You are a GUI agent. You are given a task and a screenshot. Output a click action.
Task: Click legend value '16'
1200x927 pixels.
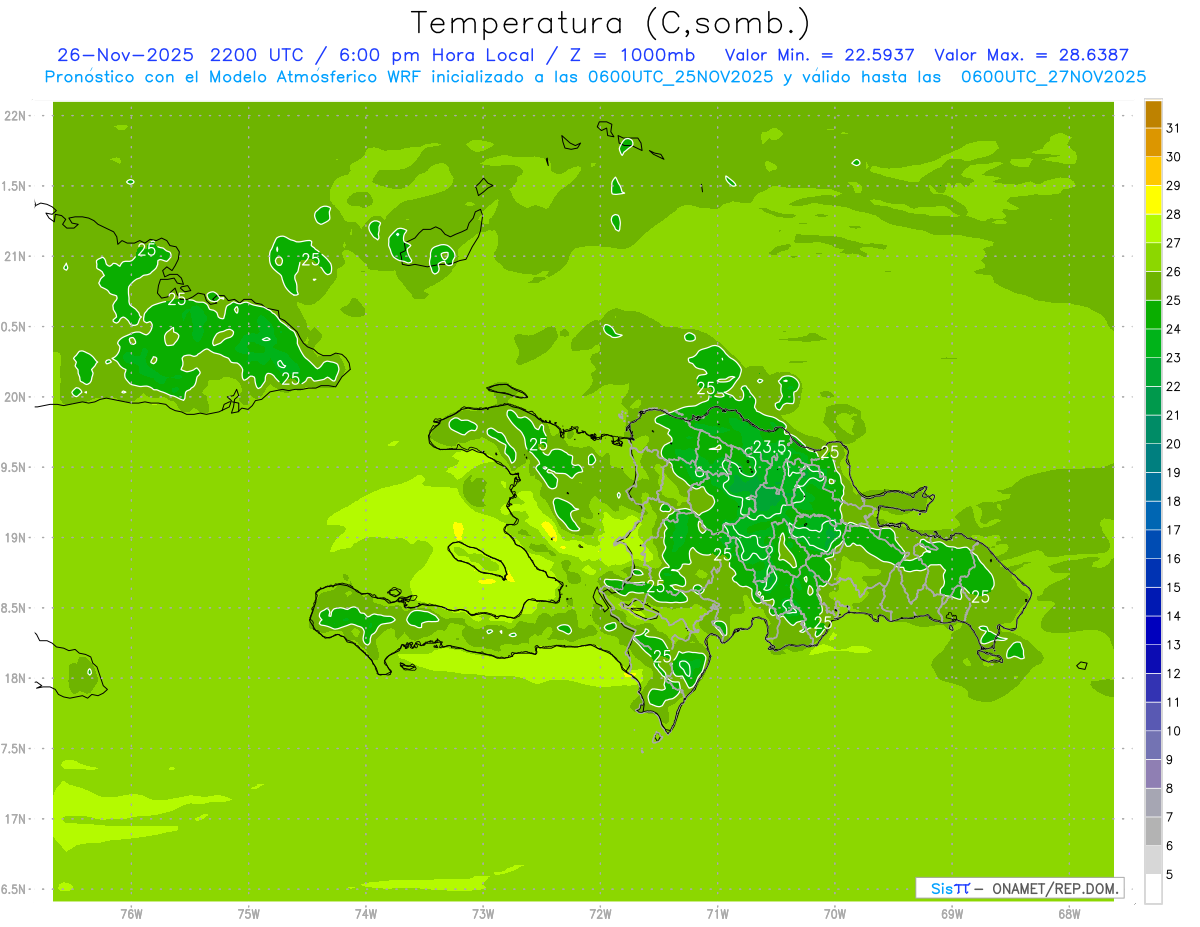(1173, 559)
